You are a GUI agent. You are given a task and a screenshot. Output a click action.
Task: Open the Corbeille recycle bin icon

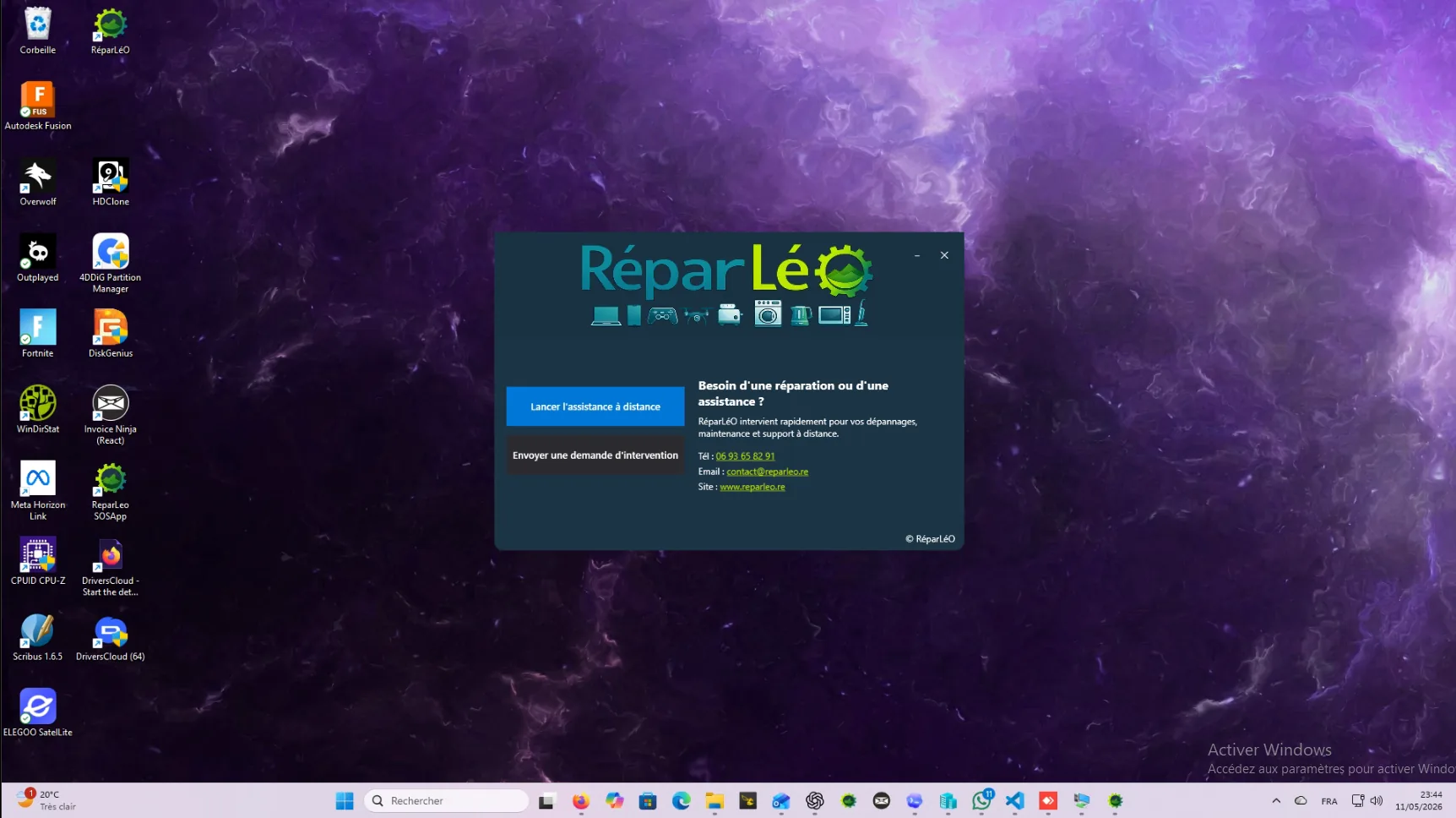(38, 31)
